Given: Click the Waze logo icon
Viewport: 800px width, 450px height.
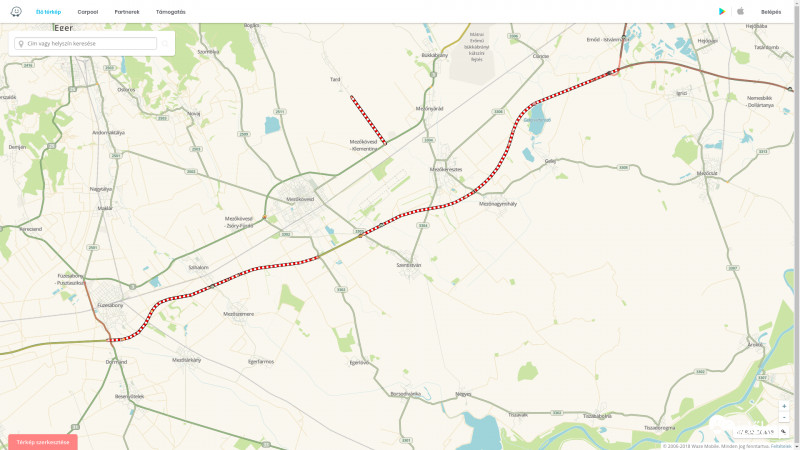Looking at the screenshot, I should coord(16,11).
